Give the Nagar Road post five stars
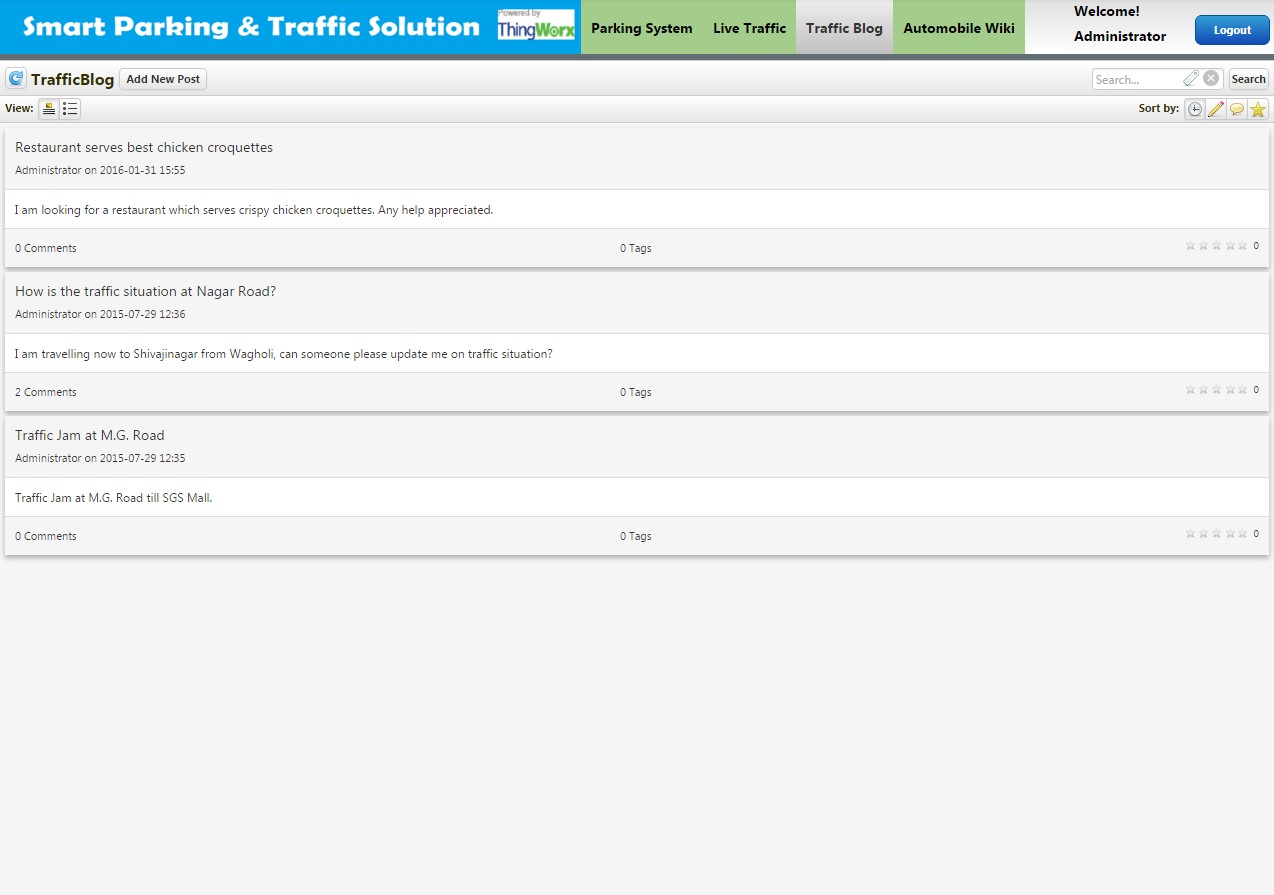Image resolution: width=1274 pixels, height=895 pixels. [x=1243, y=389]
